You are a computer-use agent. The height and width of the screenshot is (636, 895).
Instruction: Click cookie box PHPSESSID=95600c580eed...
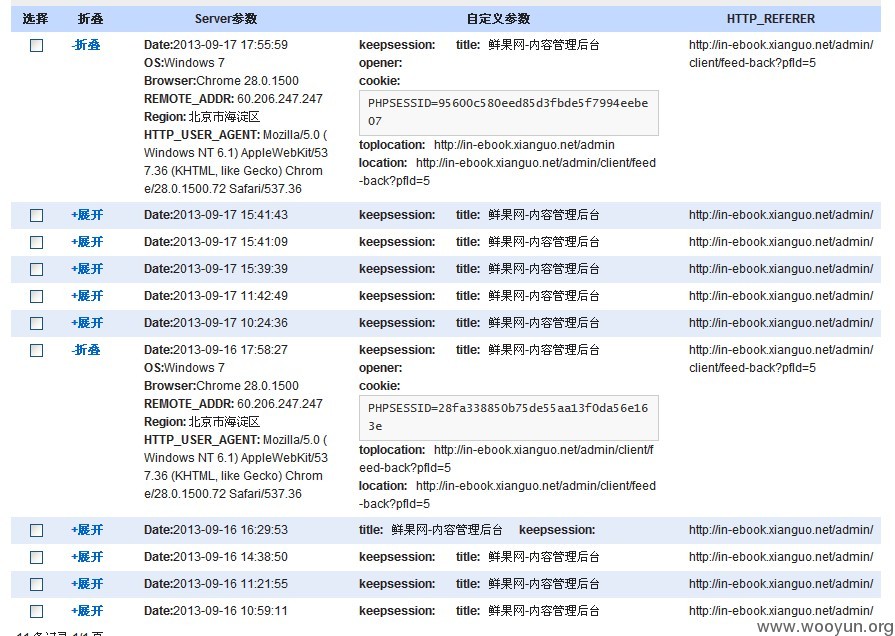point(509,112)
